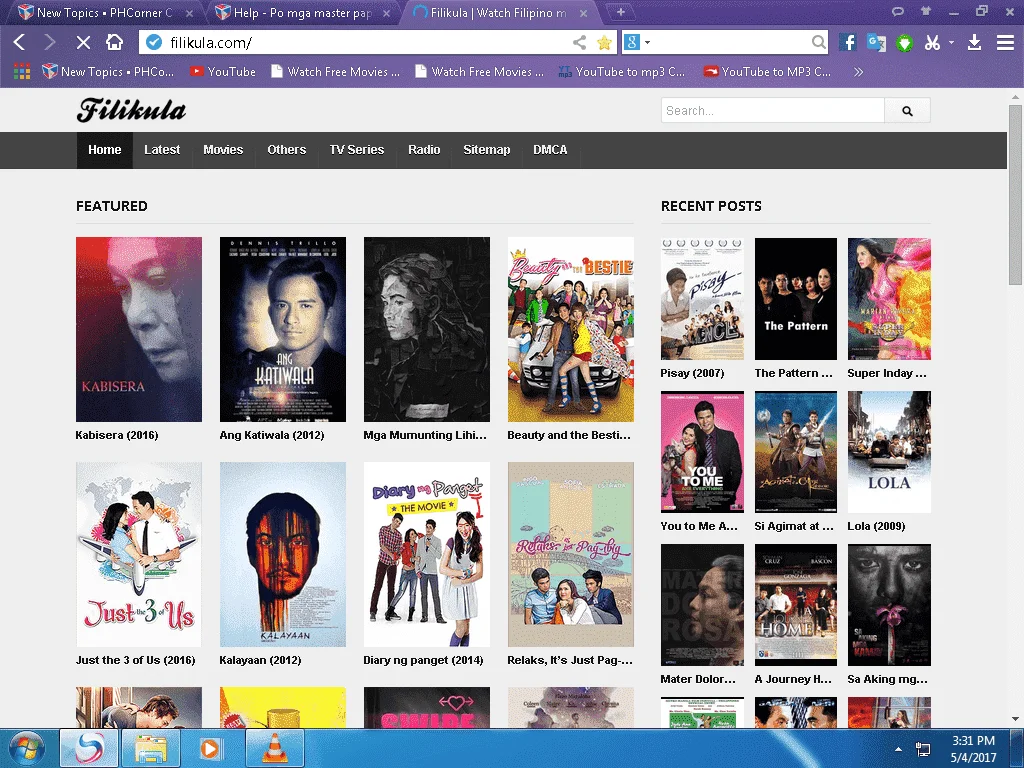Bookmark the page with the star icon
Screen dimensions: 1024x768
604,43
